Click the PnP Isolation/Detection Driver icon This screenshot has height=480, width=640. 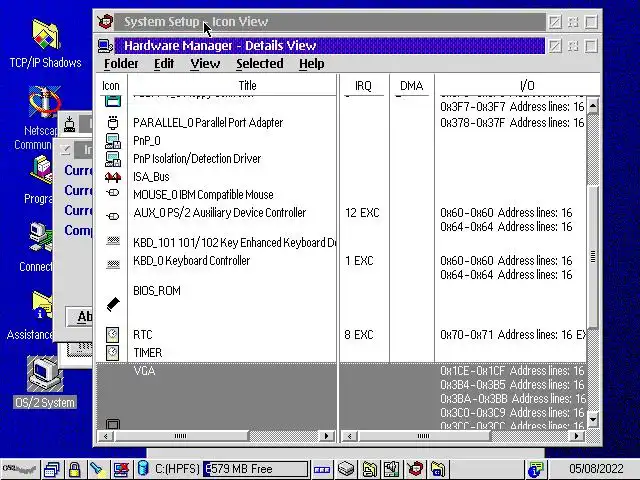[113, 159]
